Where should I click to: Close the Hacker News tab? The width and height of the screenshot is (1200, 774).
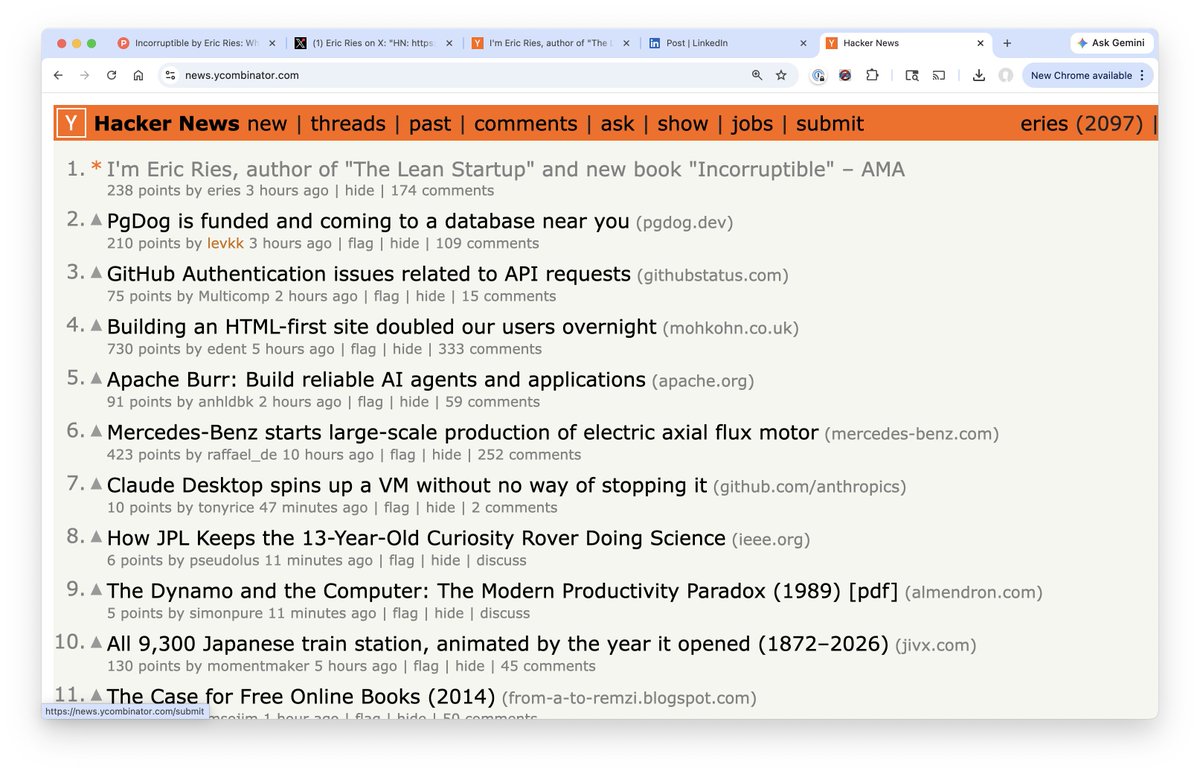[981, 43]
